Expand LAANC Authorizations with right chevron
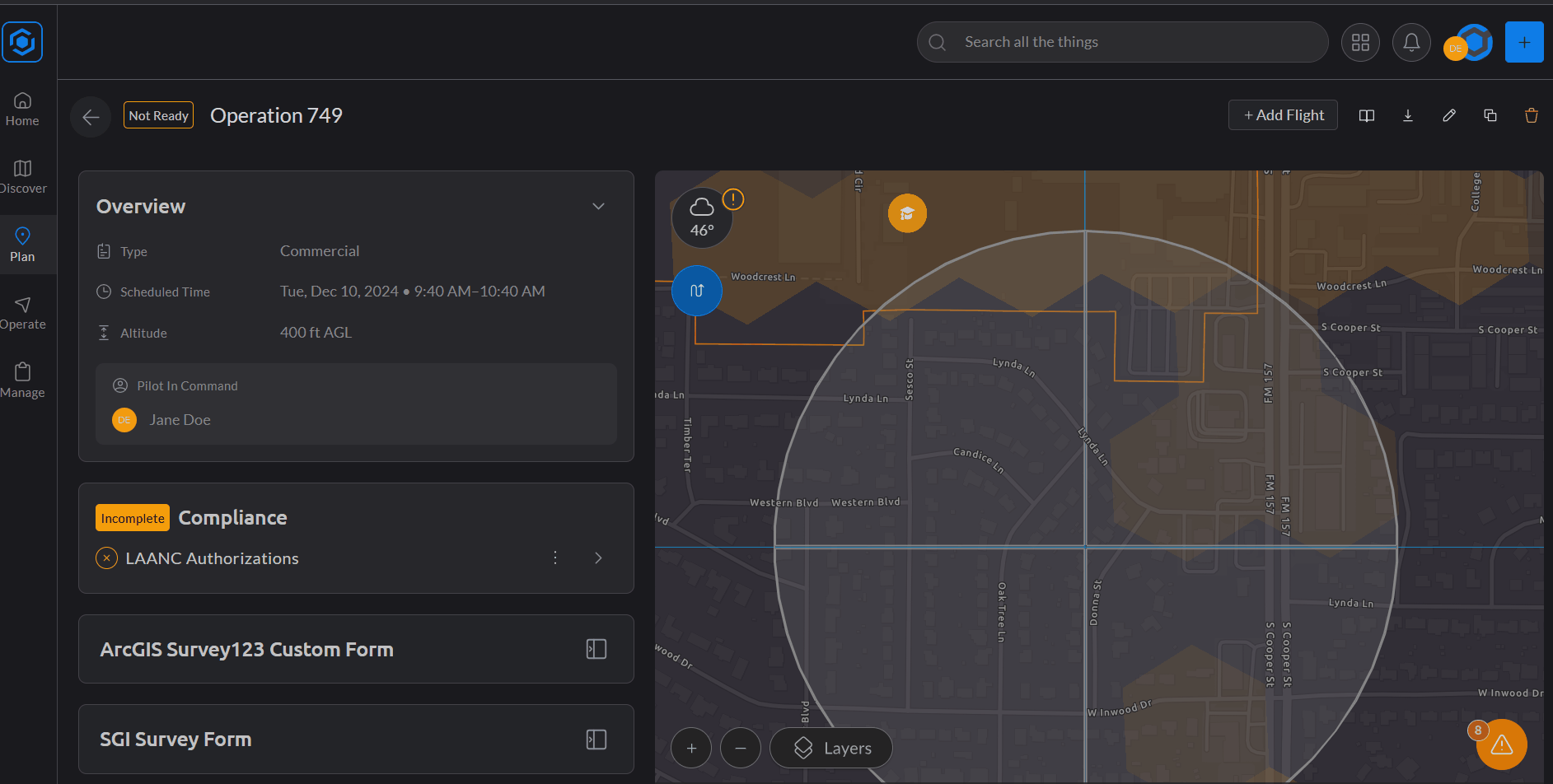Viewport: 1553px width, 784px height. coord(598,558)
